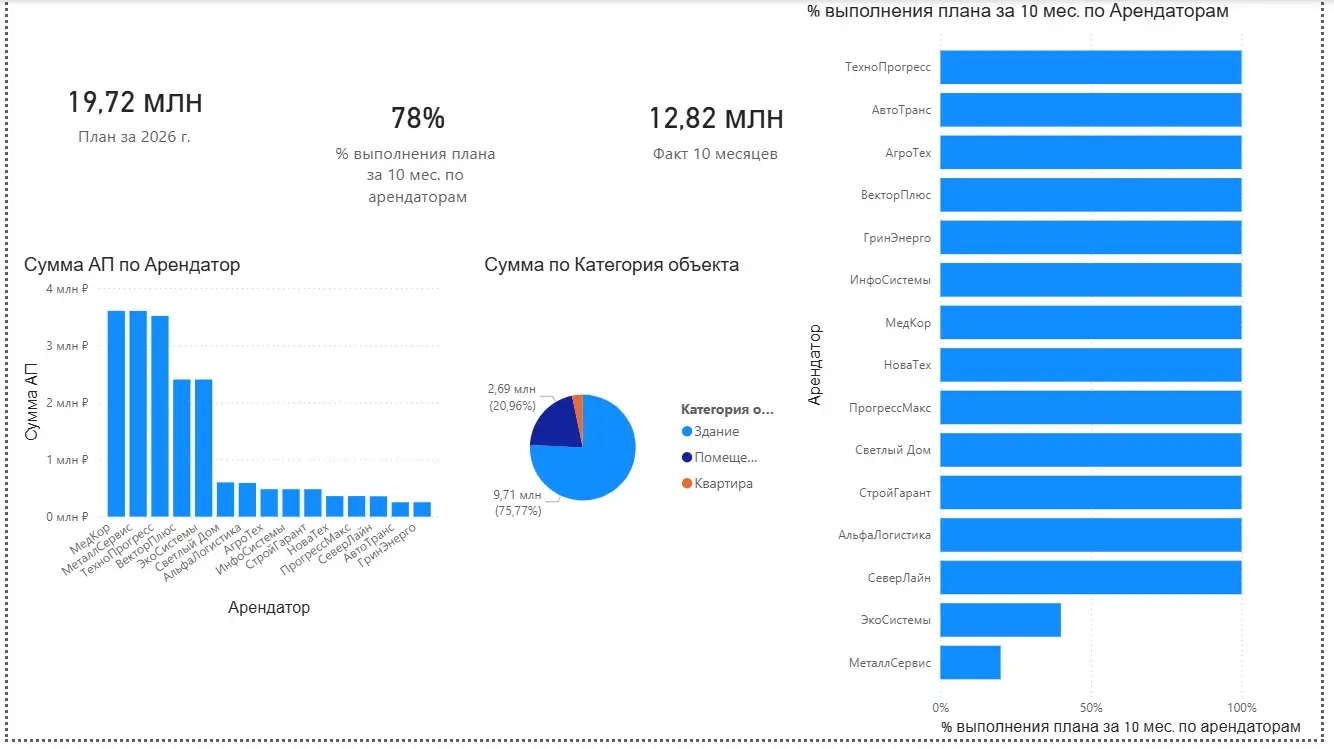Click the '50%' x-axis tick label
1334x749 pixels.
(1091, 706)
